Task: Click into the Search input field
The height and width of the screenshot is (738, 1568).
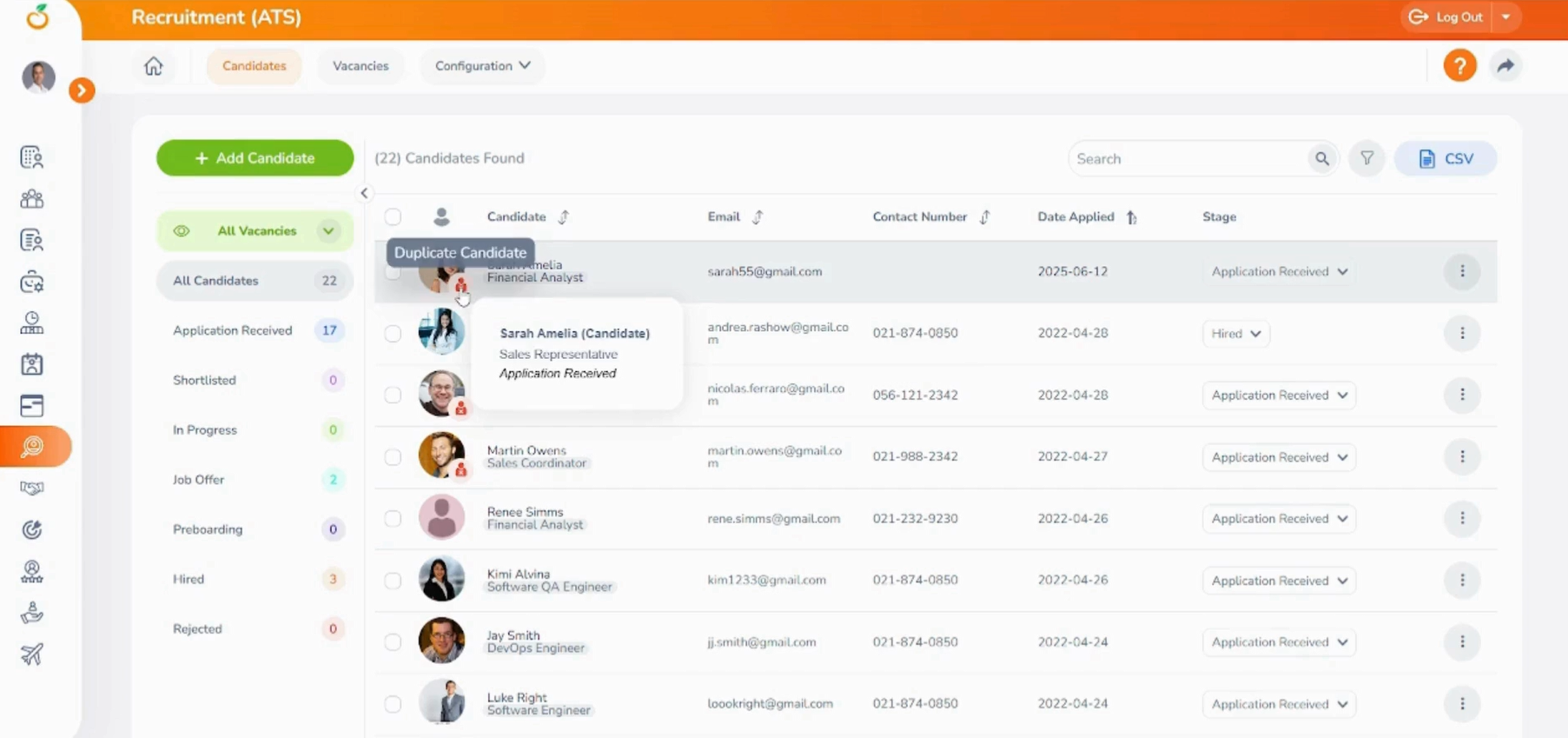Action: 1186,159
